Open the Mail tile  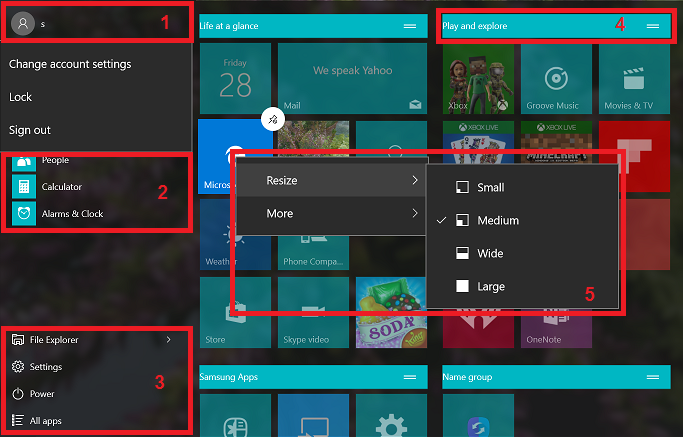(352, 78)
